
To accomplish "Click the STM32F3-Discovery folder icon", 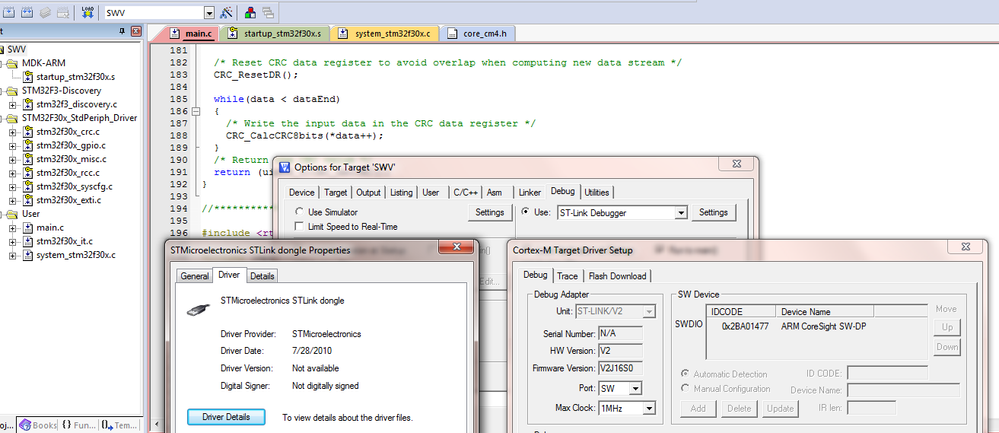I will (x=13, y=90).
